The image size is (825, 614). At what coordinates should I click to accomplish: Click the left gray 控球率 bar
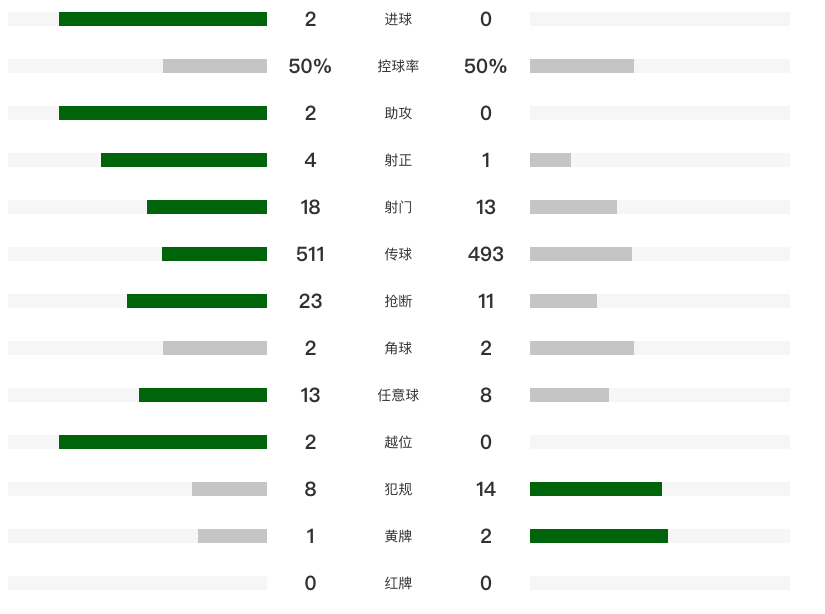pos(215,66)
